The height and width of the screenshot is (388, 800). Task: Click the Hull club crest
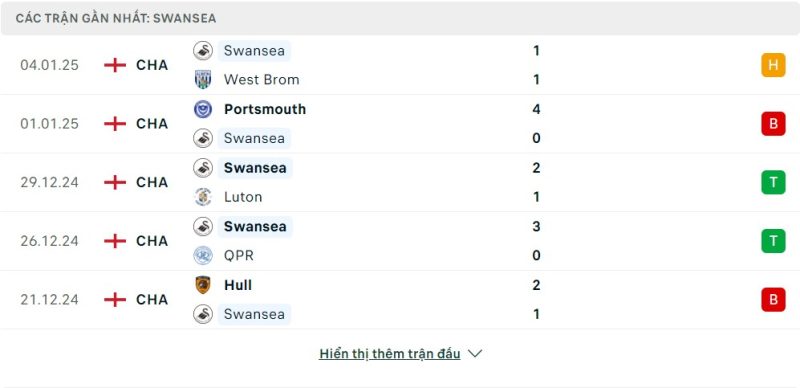tap(203, 285)
